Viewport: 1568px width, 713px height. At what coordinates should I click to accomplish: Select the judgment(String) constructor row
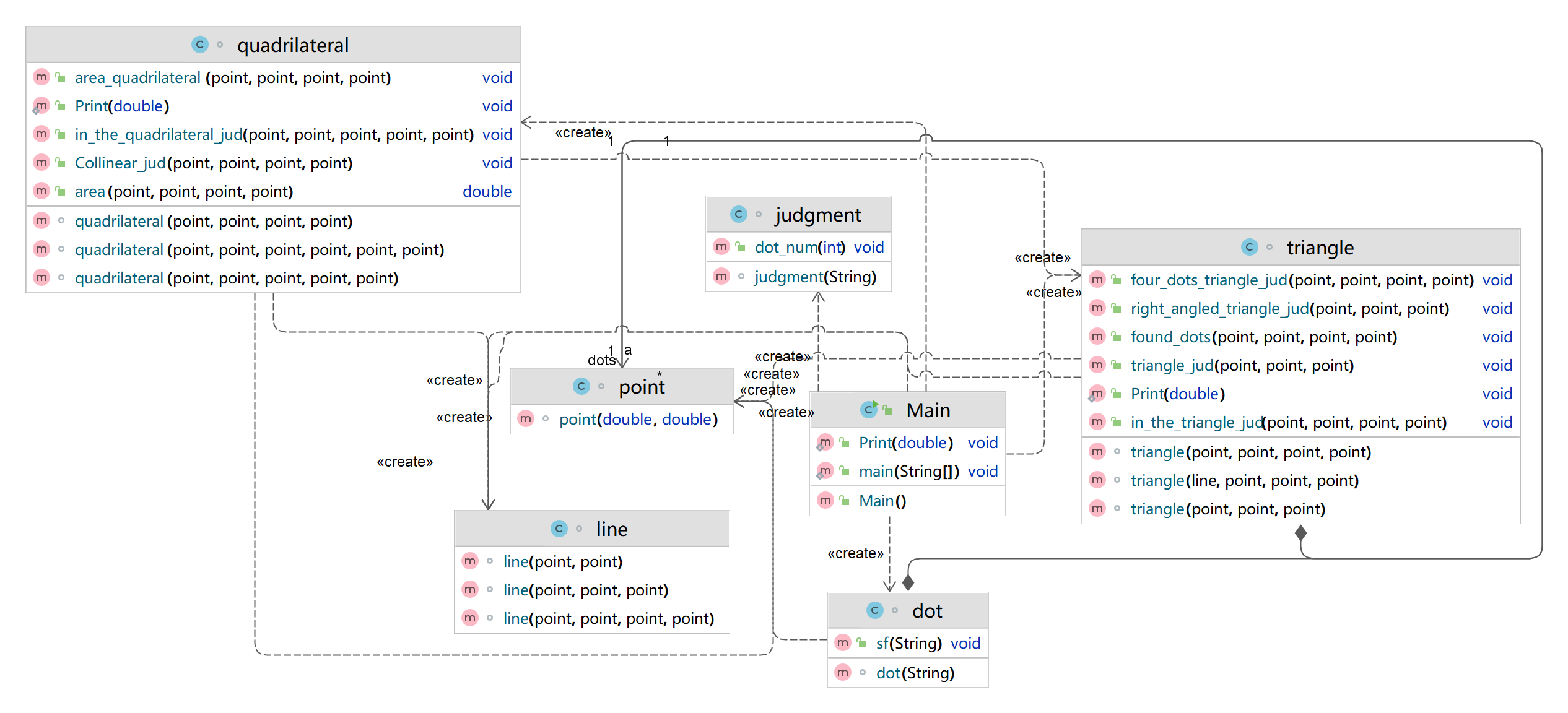[814, 277]
